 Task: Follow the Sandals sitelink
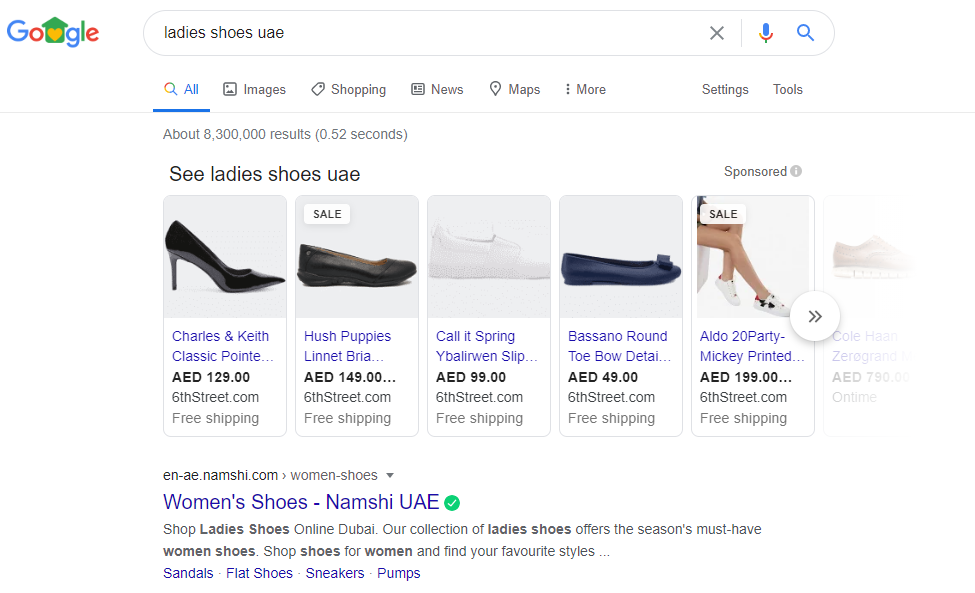[x=188, y=573]
